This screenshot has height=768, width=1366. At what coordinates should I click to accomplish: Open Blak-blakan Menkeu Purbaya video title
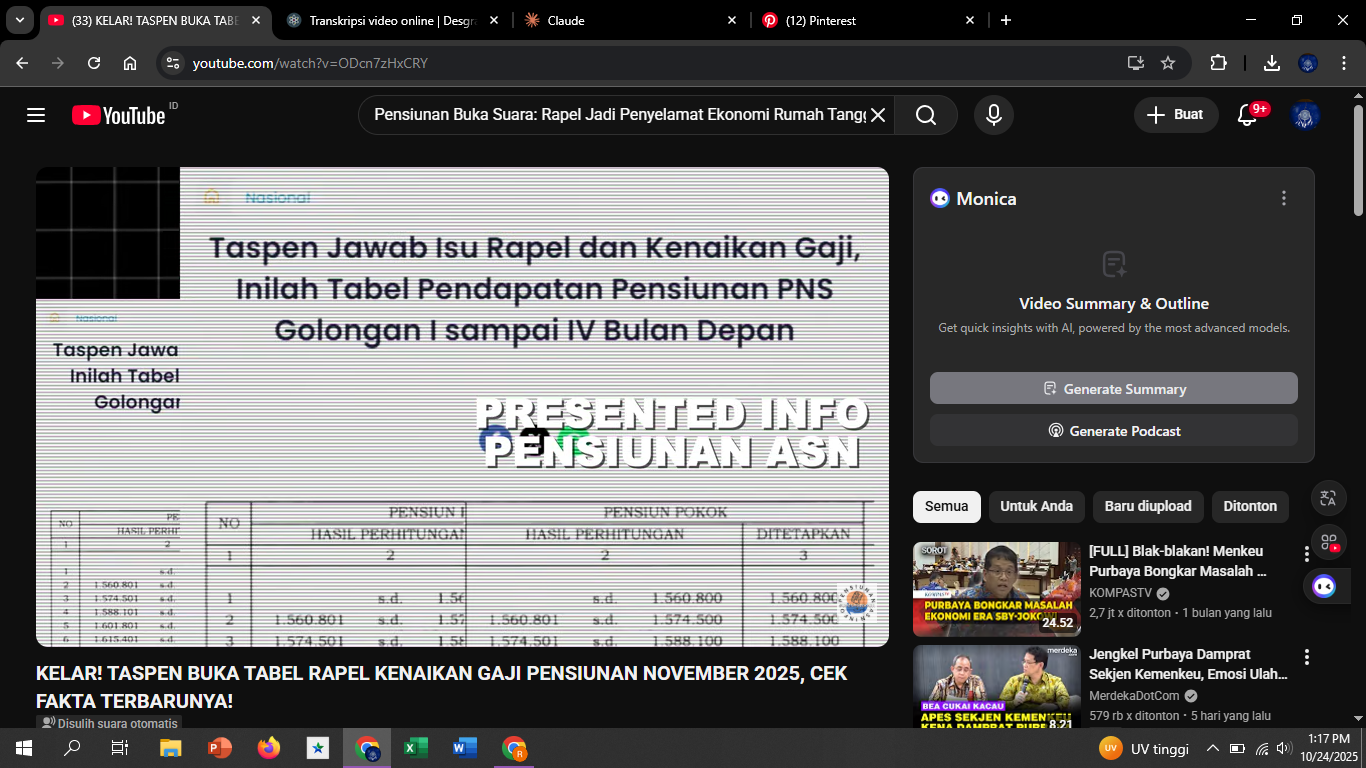[1177, 561]
